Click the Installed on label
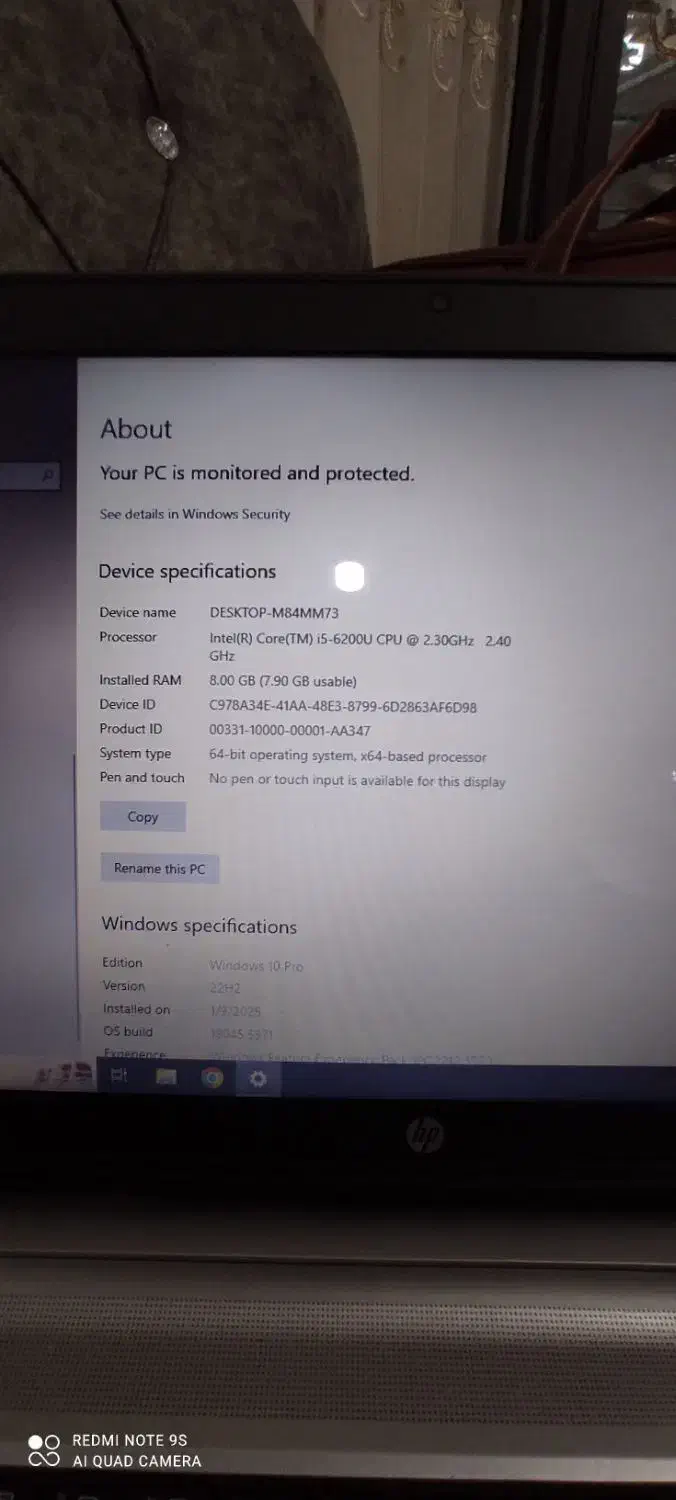This screenshot has width=676, height=1500. click(x=136, y=1009)
